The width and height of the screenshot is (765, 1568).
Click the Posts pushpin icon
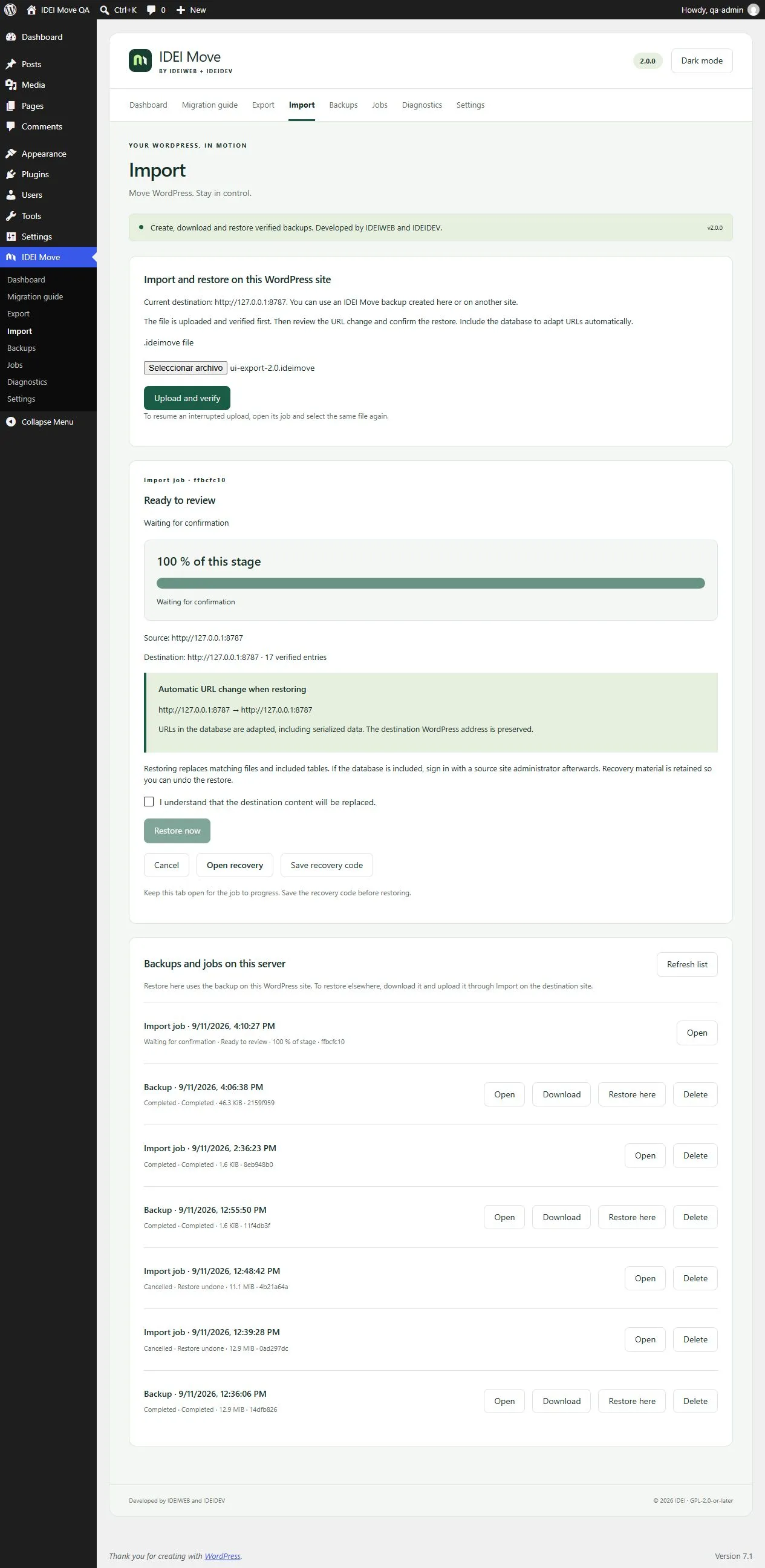pyautogui.click(x=11, y=64)
